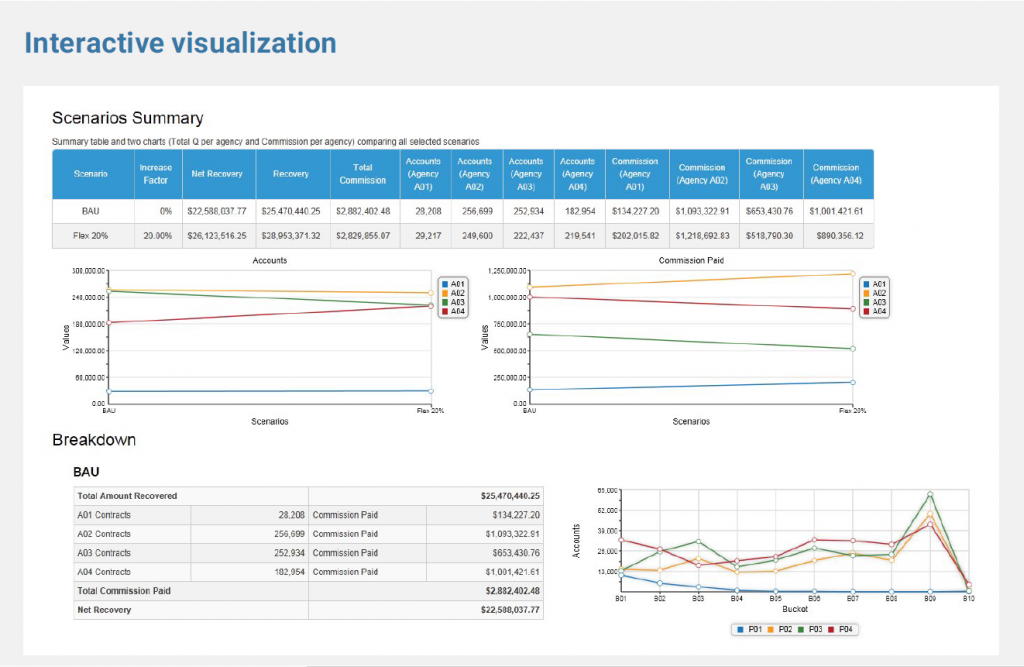The width and height of the screenshot is (1024, 667).
Task: Click A01 Flex 20% point in Accounts chart
Action: point(430,391)
